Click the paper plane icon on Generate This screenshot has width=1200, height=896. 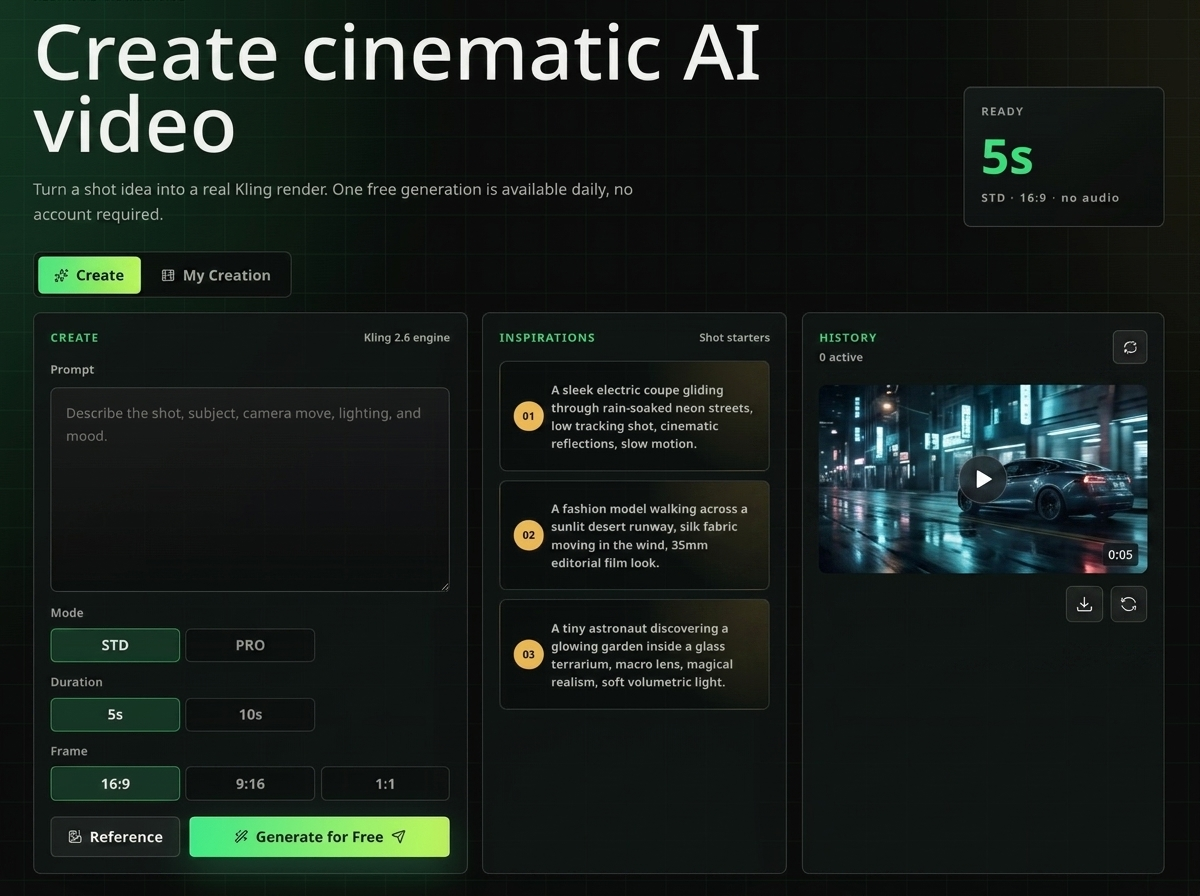tap(399, 837)
